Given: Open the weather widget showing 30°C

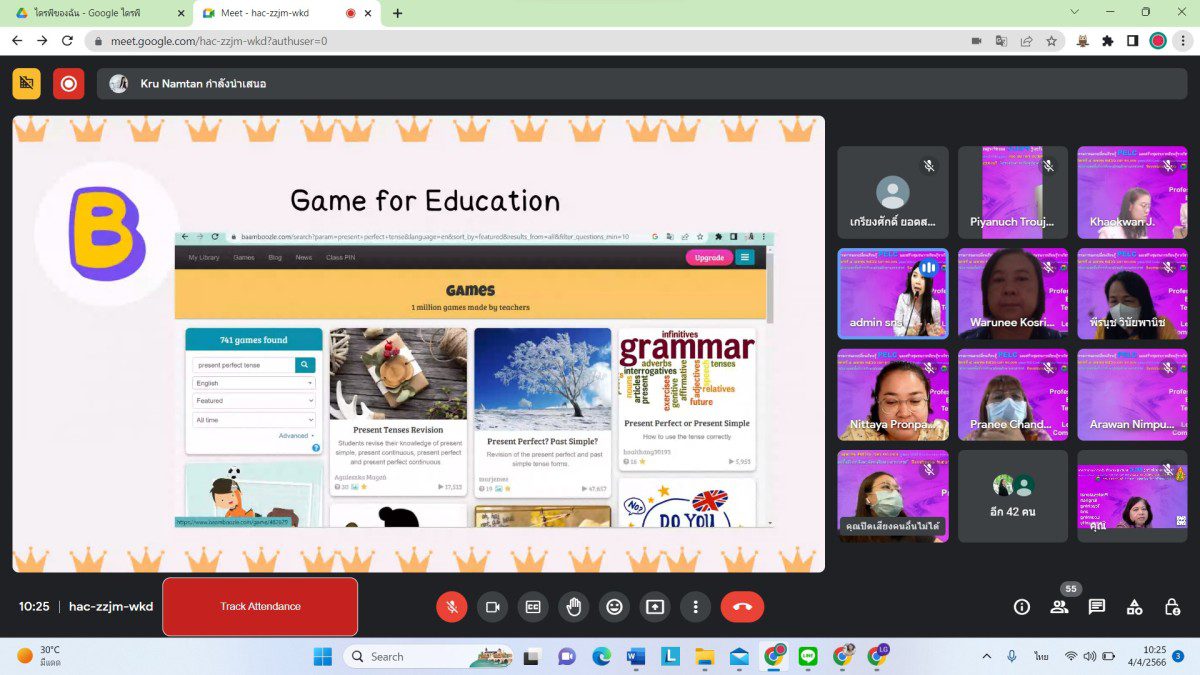Looking at the screenshot, I should point(40,656).
